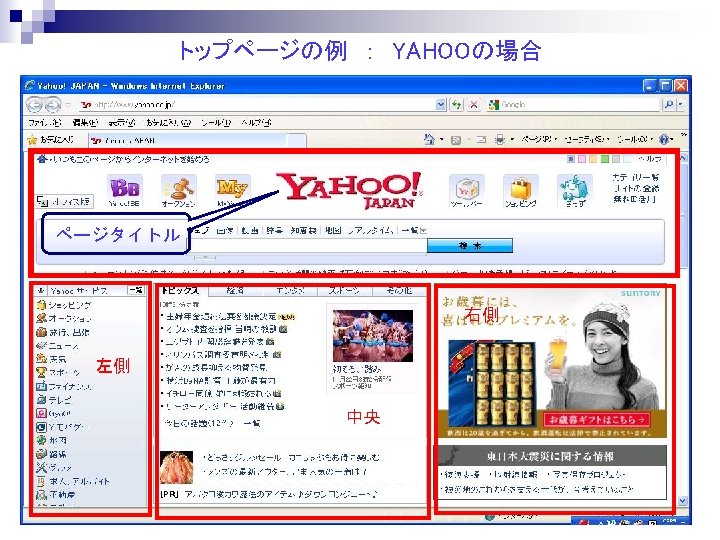Open the illumination news photo thumbnail
Image resolution: width=720 pixels, height=540 pixels.
(372, 336)
